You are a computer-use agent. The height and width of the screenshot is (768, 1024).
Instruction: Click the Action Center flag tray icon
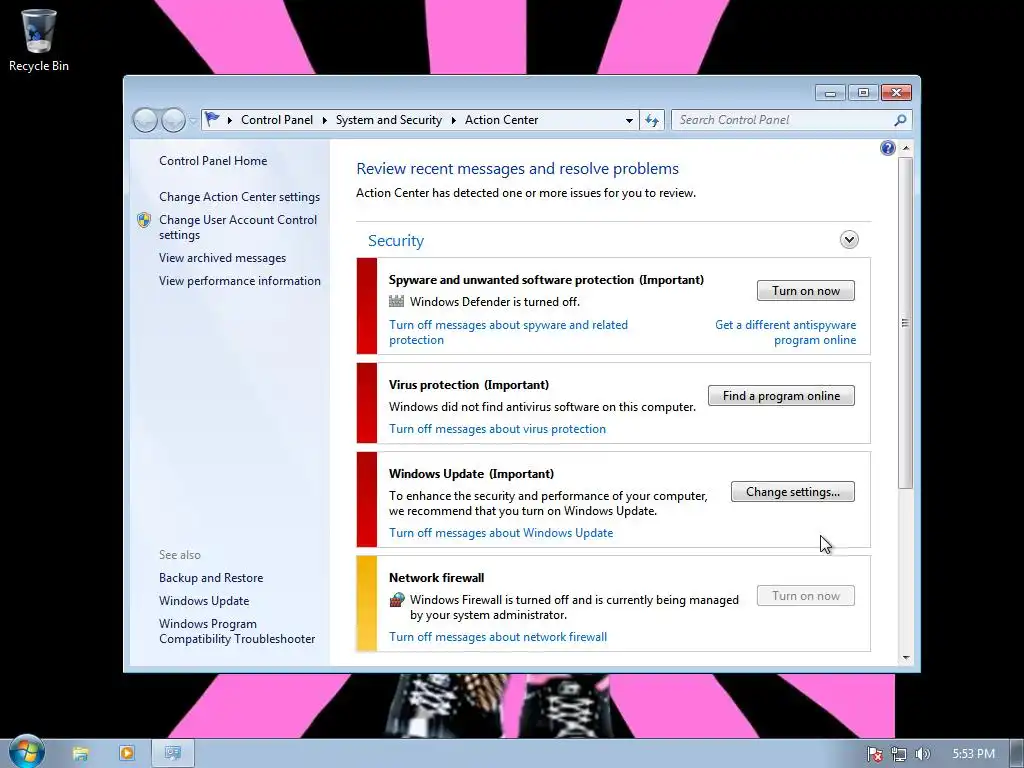pos(874,754)
